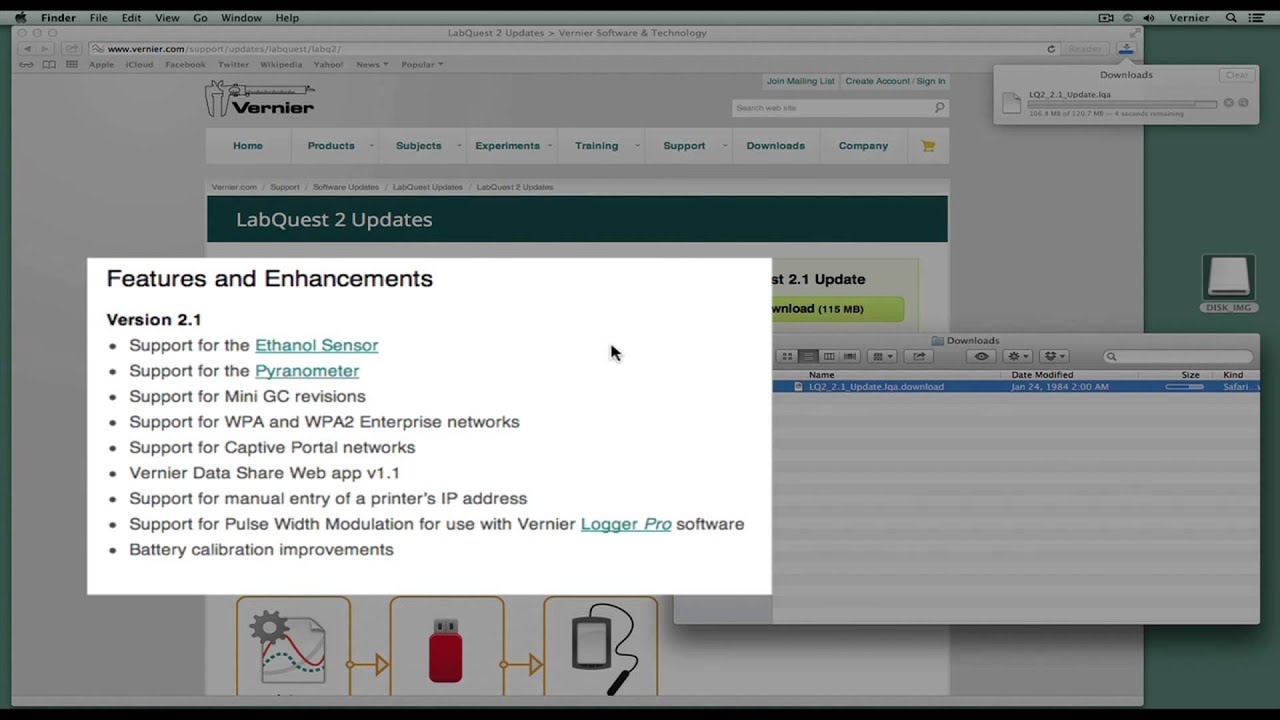Open the Go menu

(200, 17)
